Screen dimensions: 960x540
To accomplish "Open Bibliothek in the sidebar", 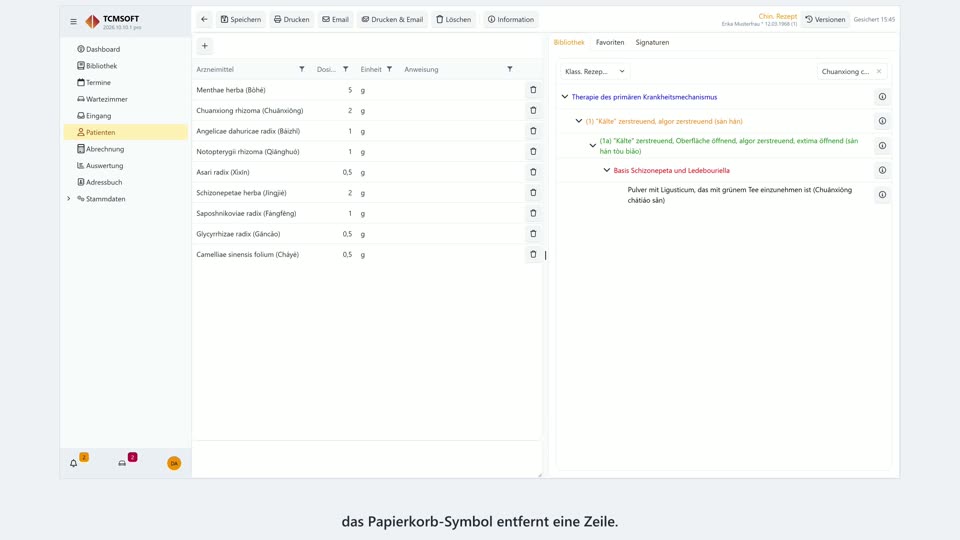I will click(x=126, y=66).
